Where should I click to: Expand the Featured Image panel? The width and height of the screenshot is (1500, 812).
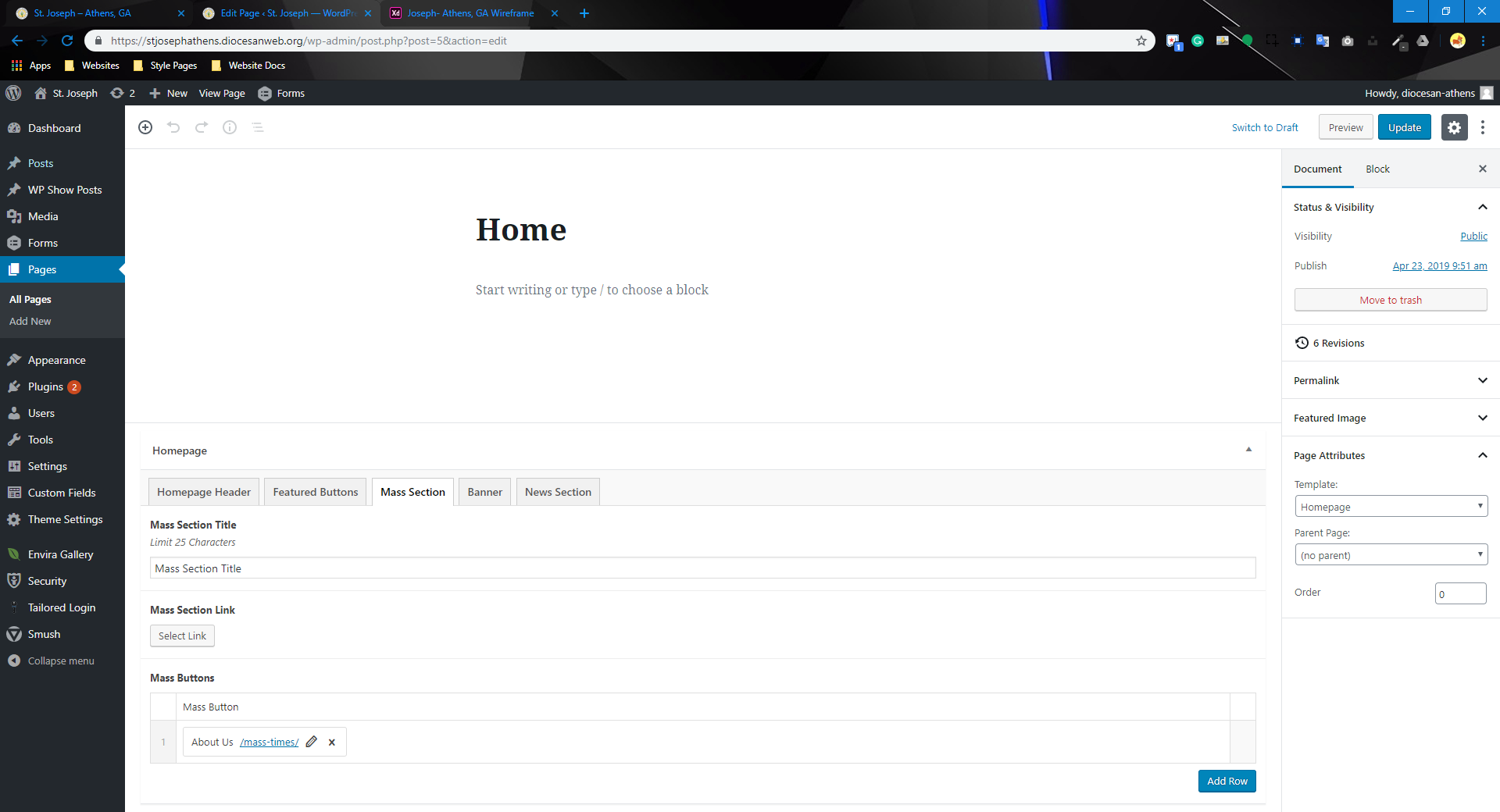click(x=1482, y=418)
